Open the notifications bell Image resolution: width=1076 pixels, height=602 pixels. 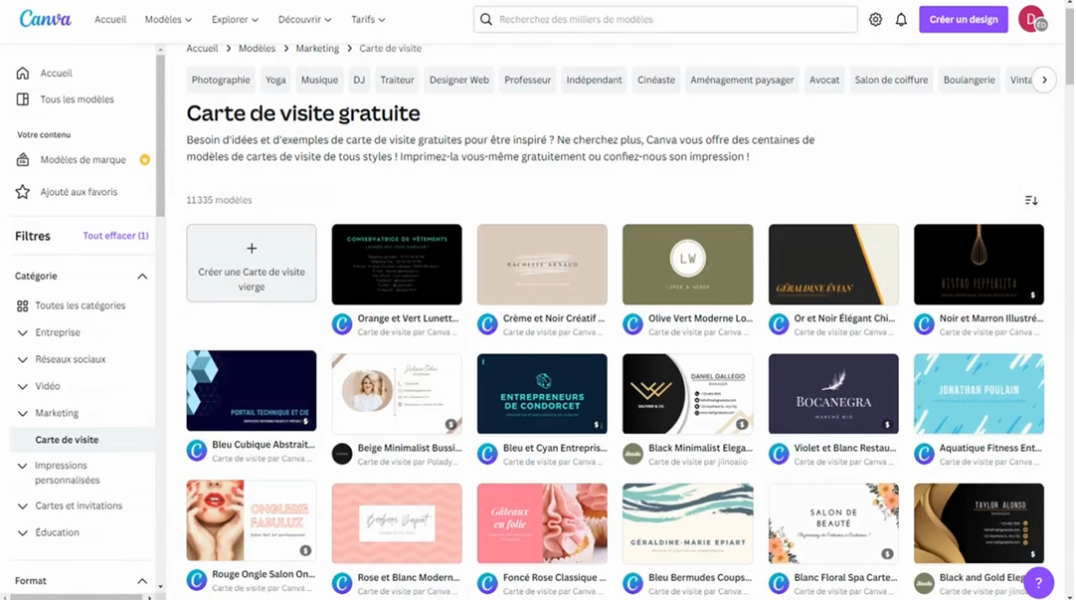[901, 19]
